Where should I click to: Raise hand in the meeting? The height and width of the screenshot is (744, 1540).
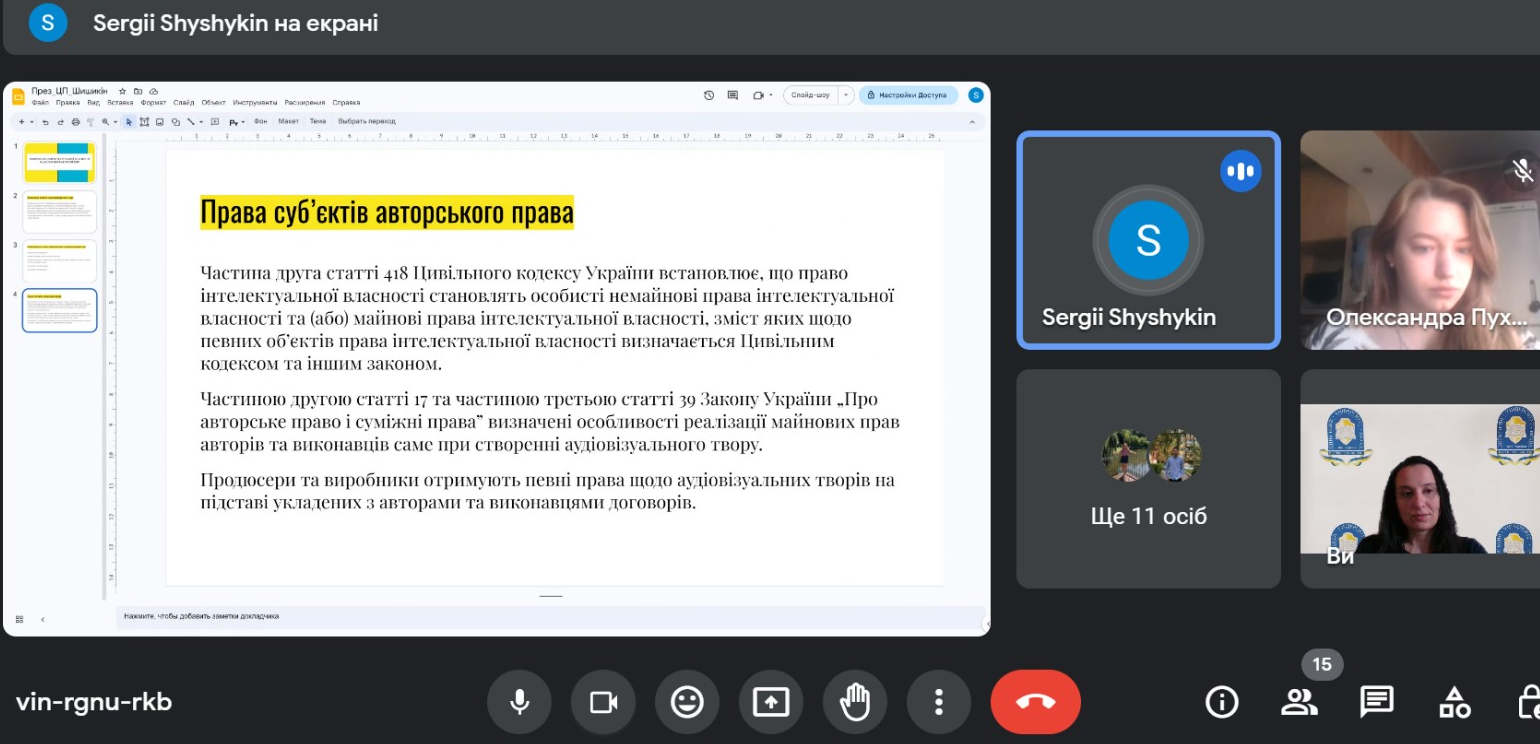click(x=855, y=702)
